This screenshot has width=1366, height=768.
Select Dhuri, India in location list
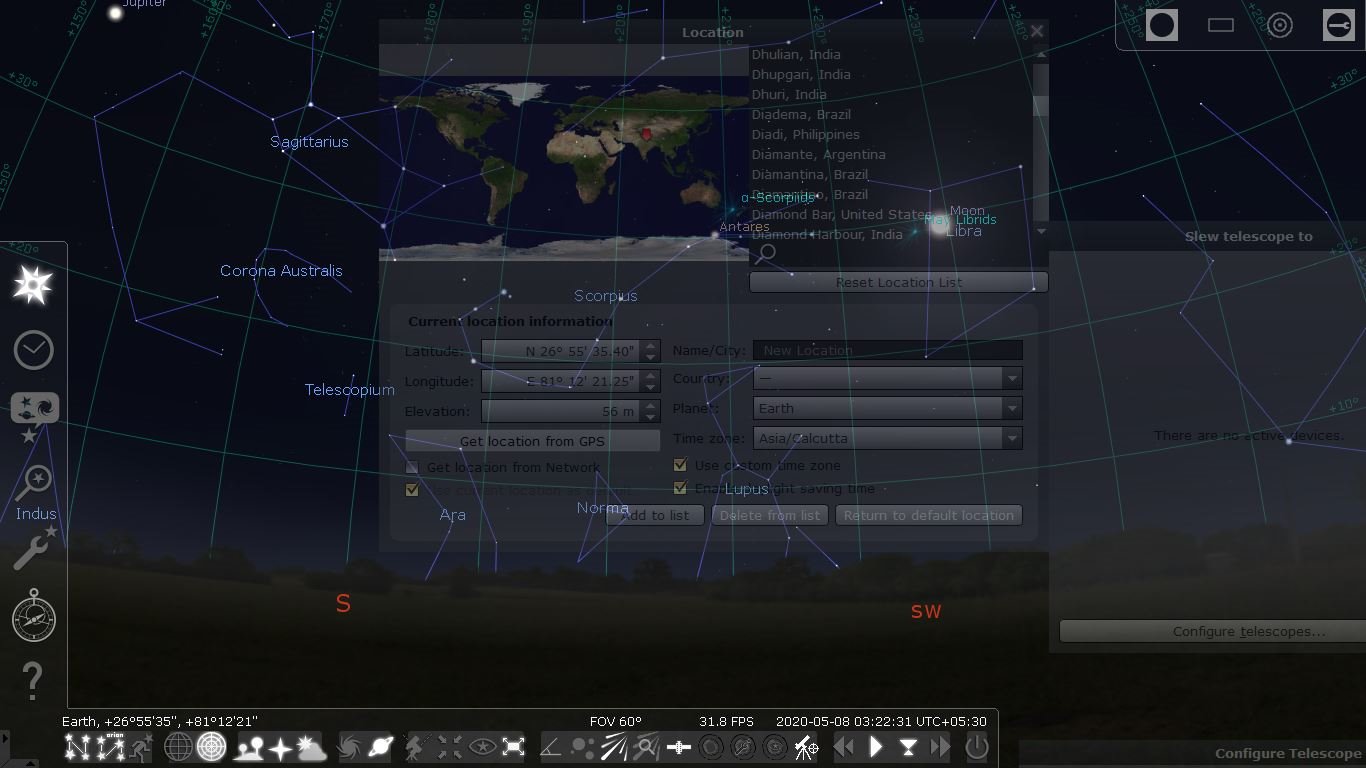click(x=789, y=94)
